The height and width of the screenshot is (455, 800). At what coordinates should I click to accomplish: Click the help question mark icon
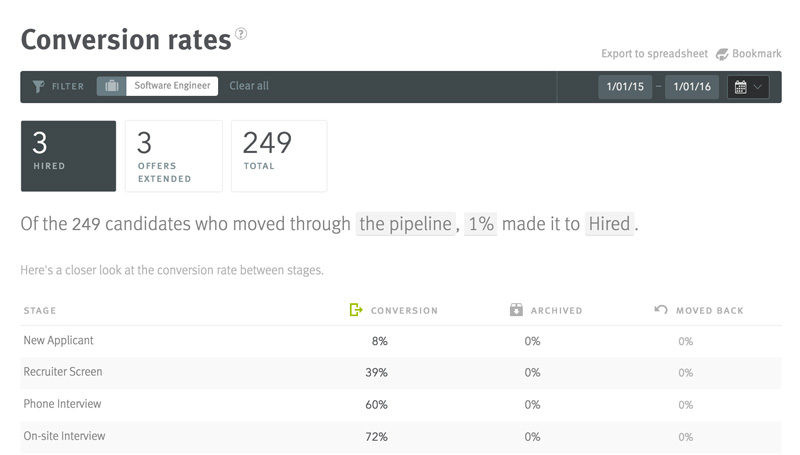coord(241,35)
